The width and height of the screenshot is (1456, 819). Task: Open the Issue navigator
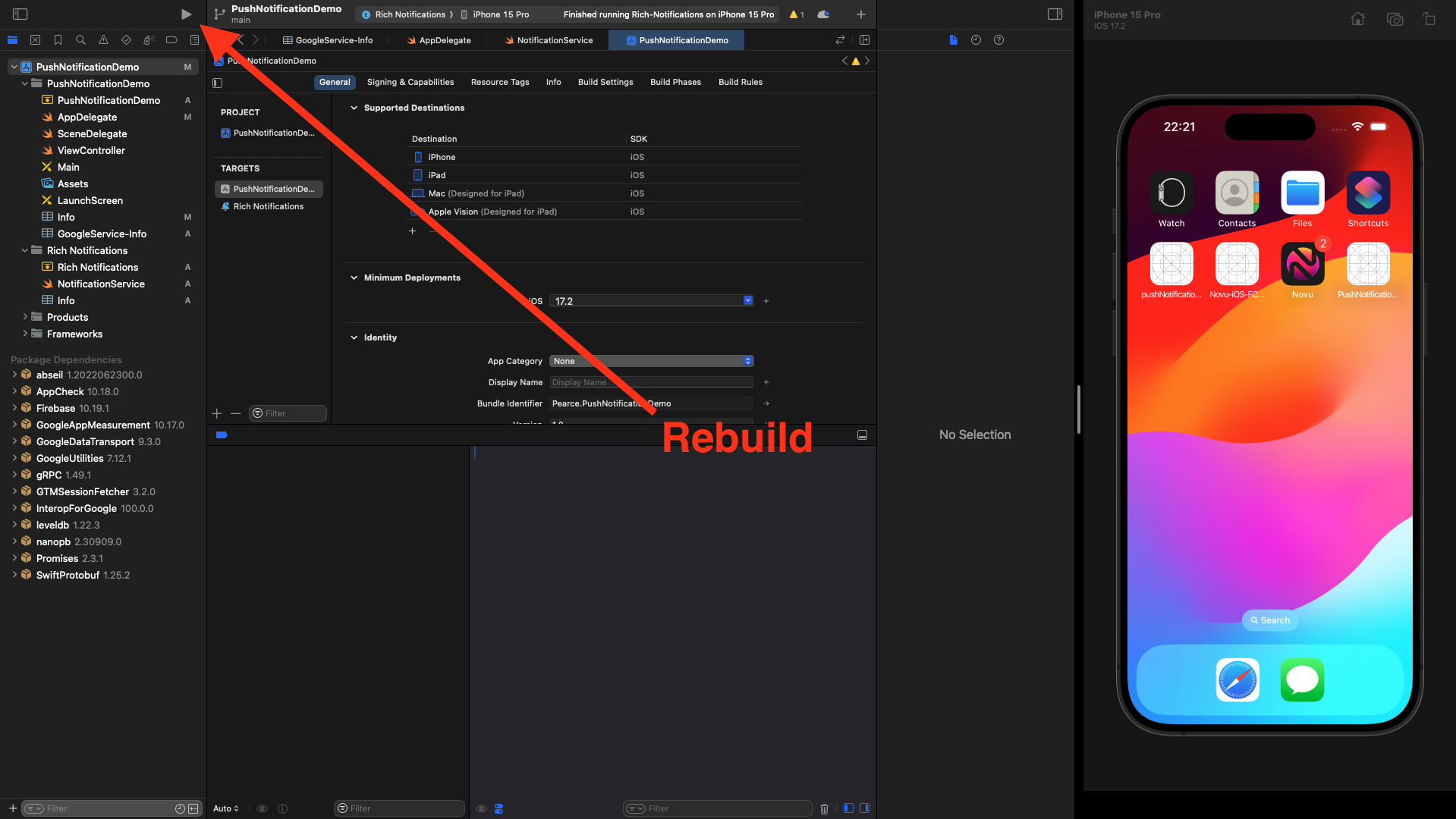103,40
